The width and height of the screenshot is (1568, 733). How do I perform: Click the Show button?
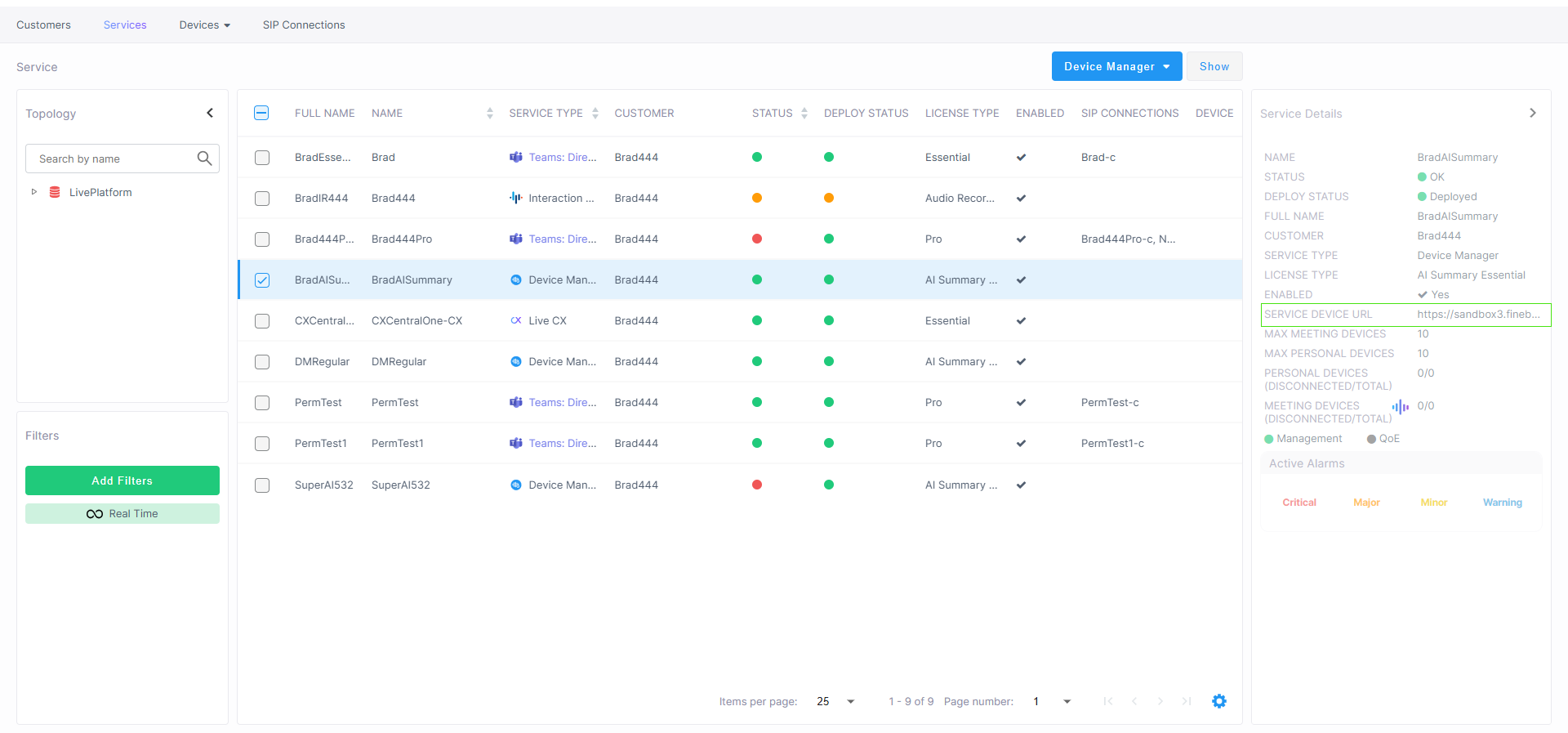[x=1214, y=66]
